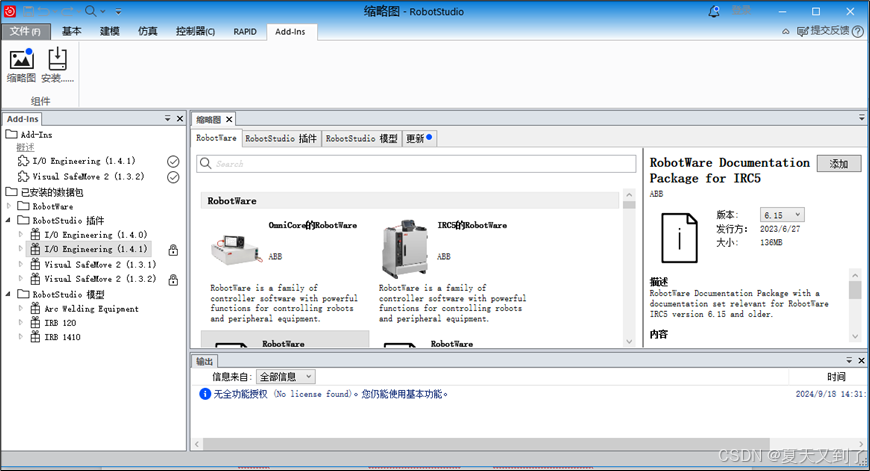The height and width of the screenshot is (471, 870).
Task: Click the lock icon beside Visual SafeMove 2 (1.3.2)
Action: (173, 280)
